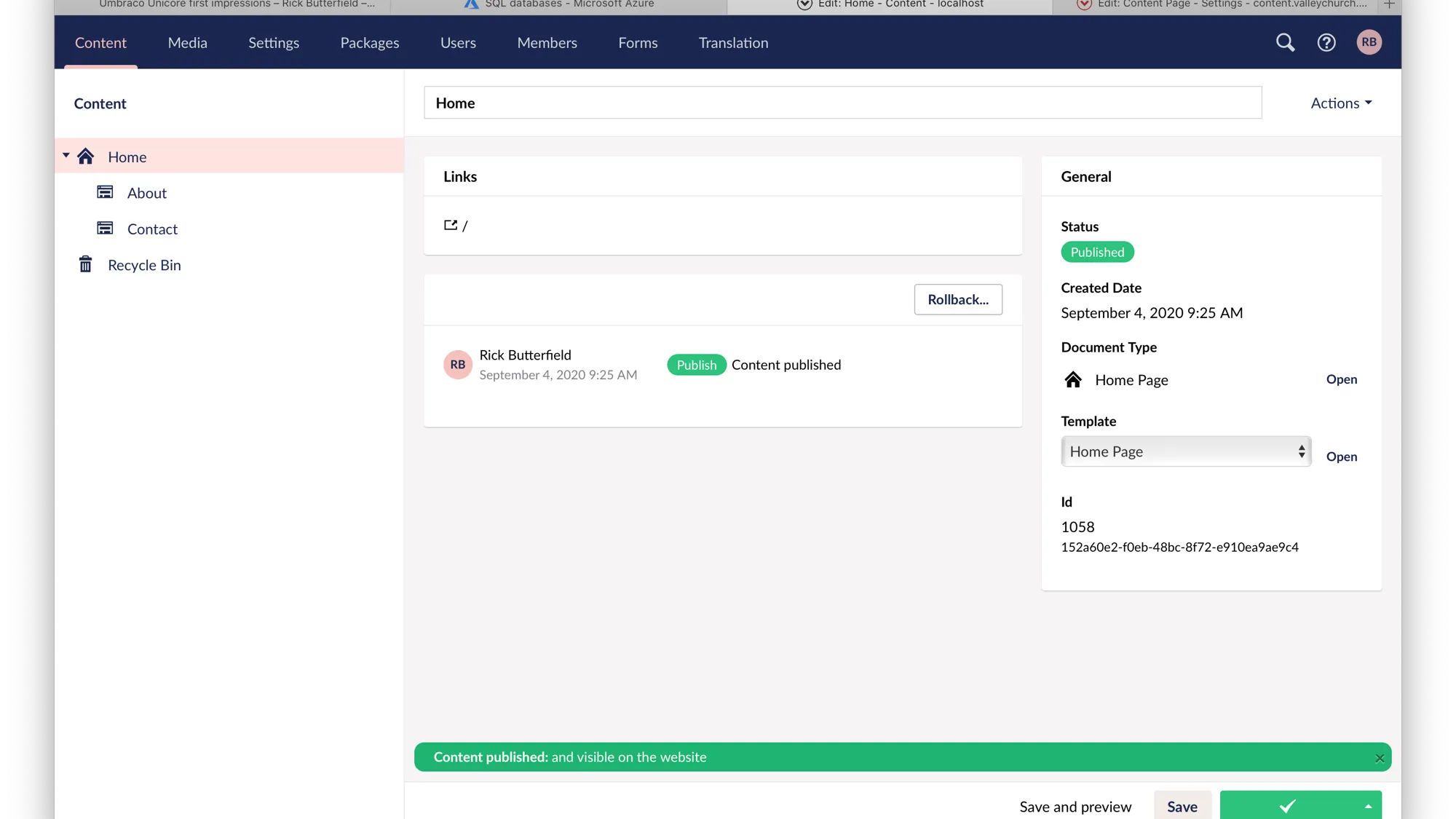Click the Contact document type icon
The image size is (1456, 819).
pos(105,227)
